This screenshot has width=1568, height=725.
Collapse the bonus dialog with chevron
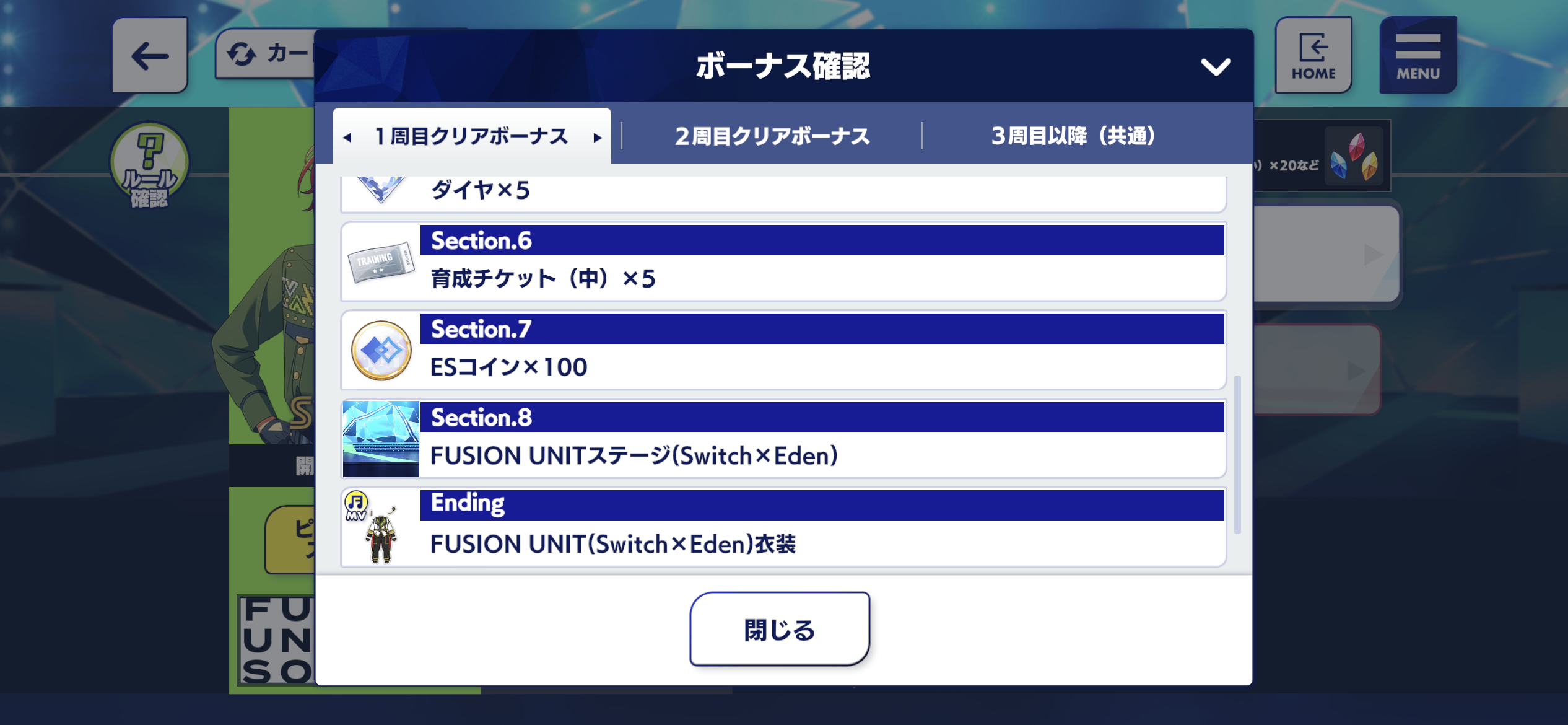click(1216, 66)
